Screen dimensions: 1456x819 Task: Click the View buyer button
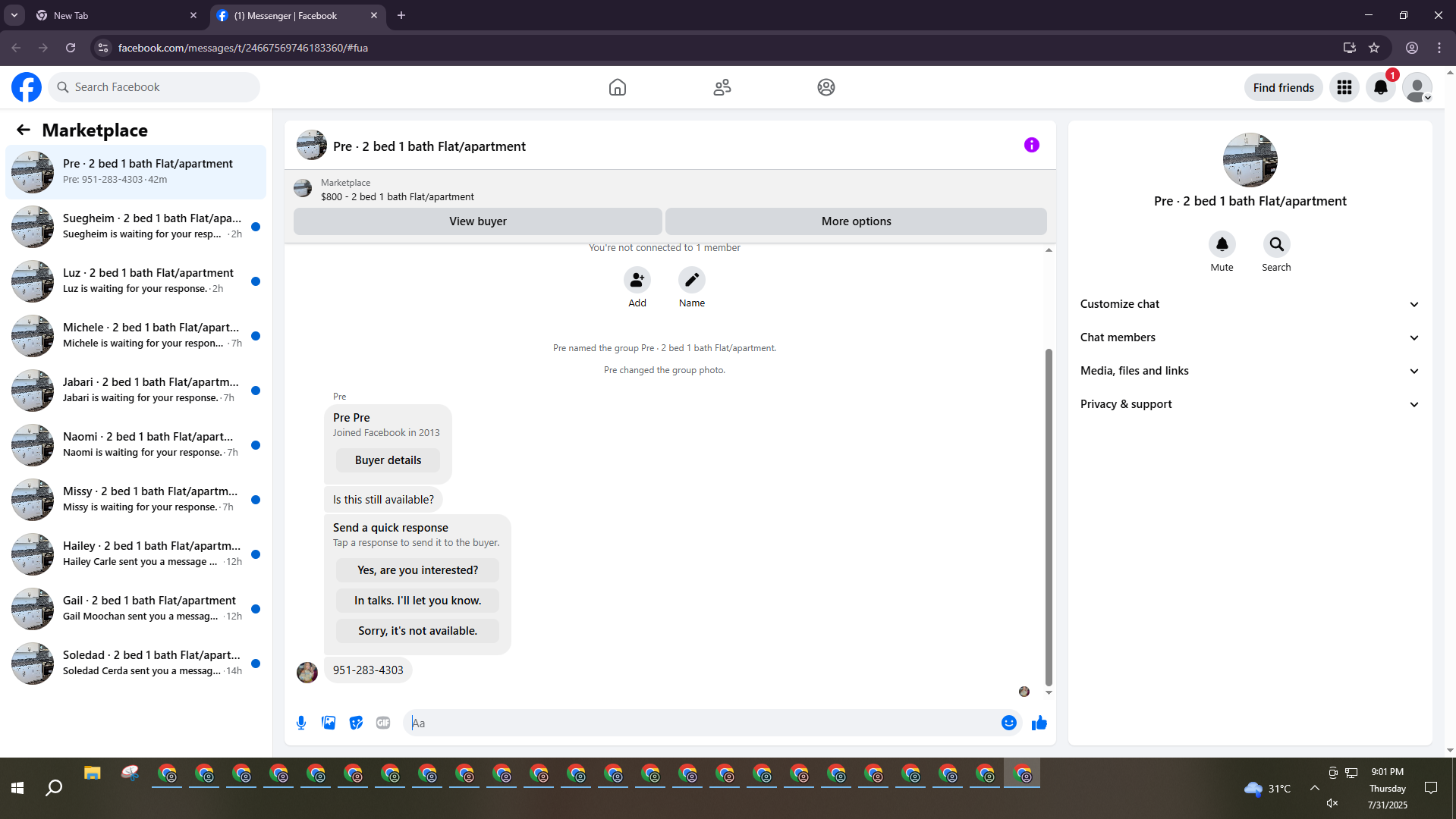(x=478, y=221)
